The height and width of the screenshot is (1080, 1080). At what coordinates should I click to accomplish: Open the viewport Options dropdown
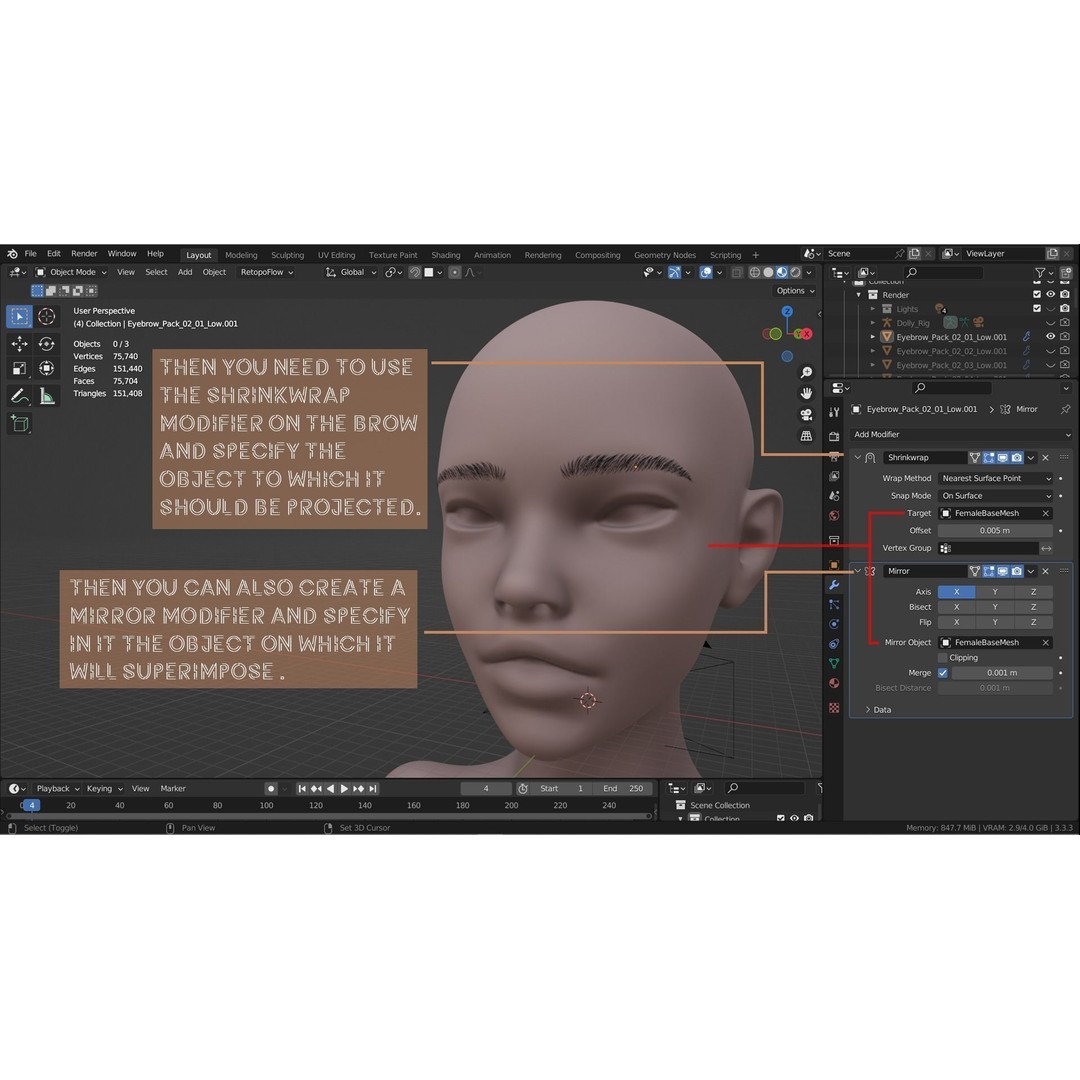796,291
